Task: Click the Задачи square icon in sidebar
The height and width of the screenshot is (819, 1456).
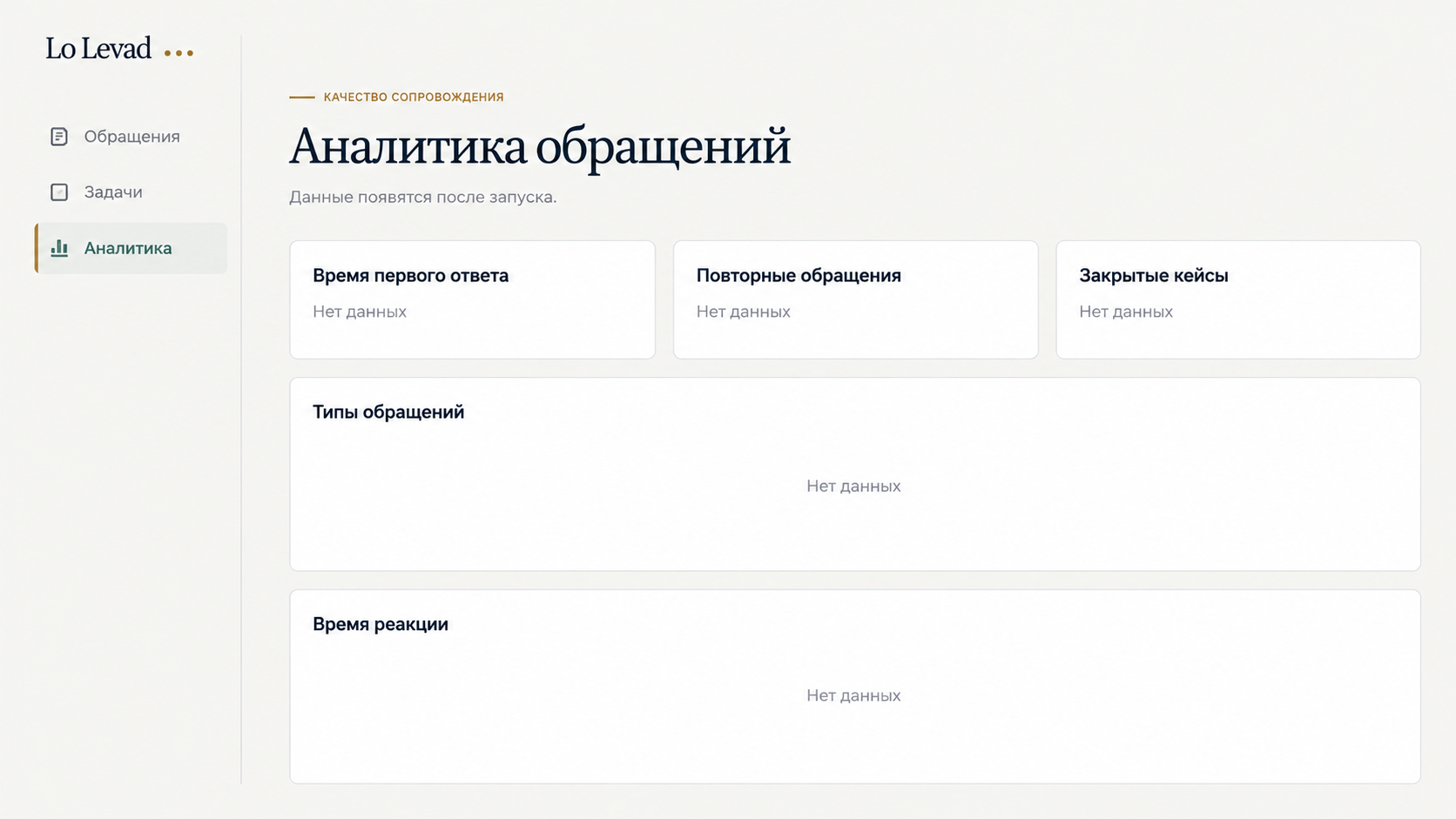Action: 59,192
